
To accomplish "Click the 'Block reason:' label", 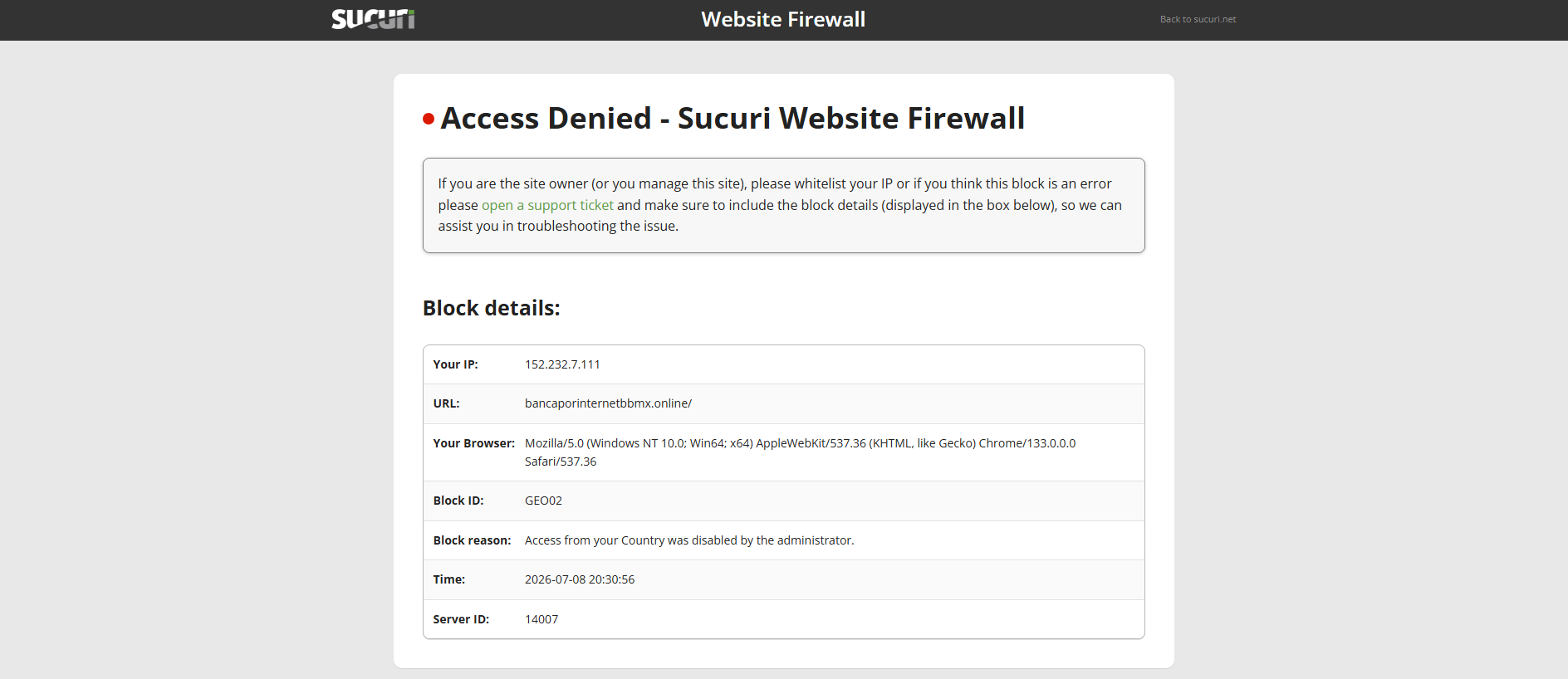I will [x=472, y=540].
